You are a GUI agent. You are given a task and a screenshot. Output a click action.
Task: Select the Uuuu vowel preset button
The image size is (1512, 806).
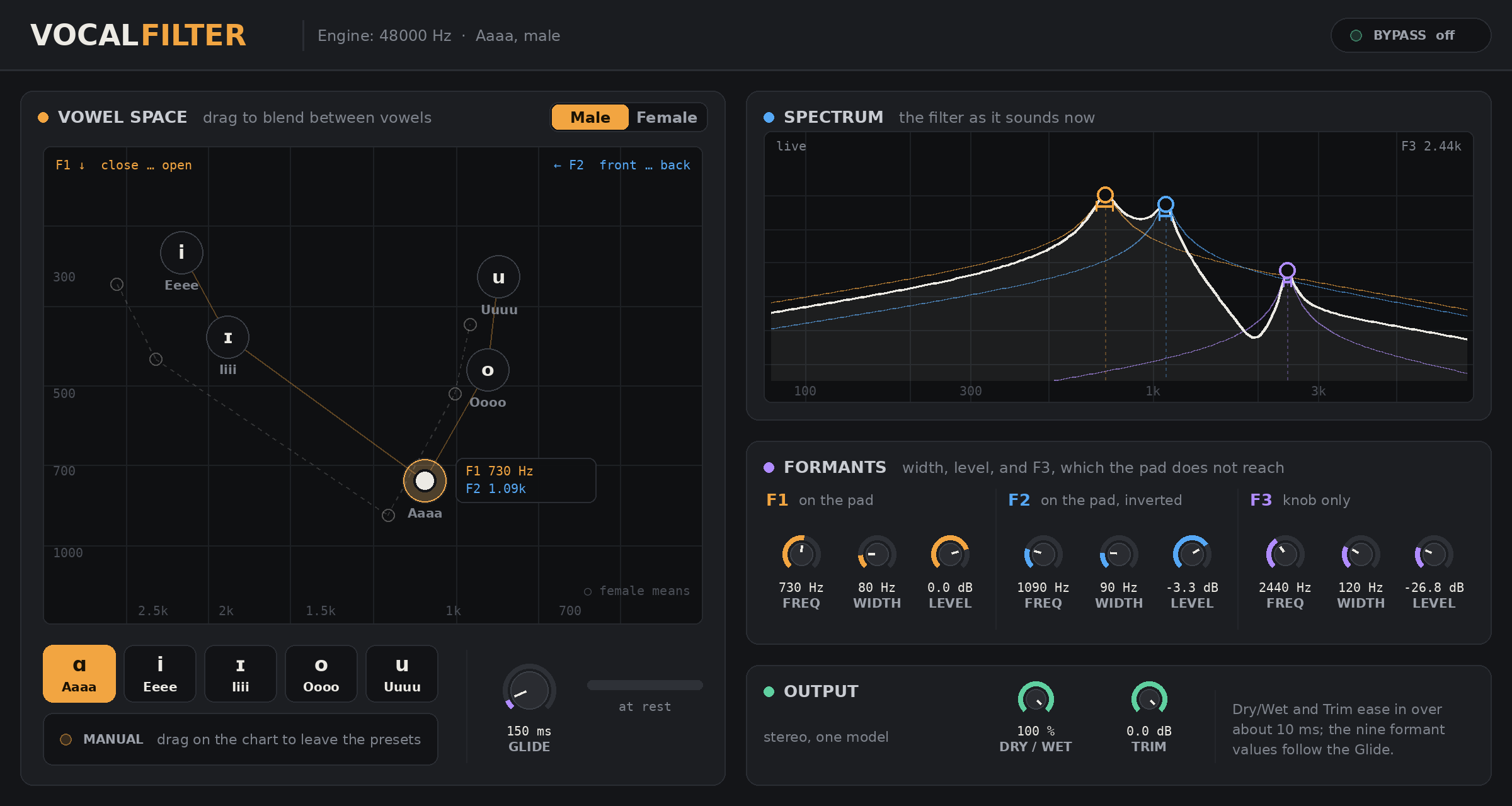402,673
